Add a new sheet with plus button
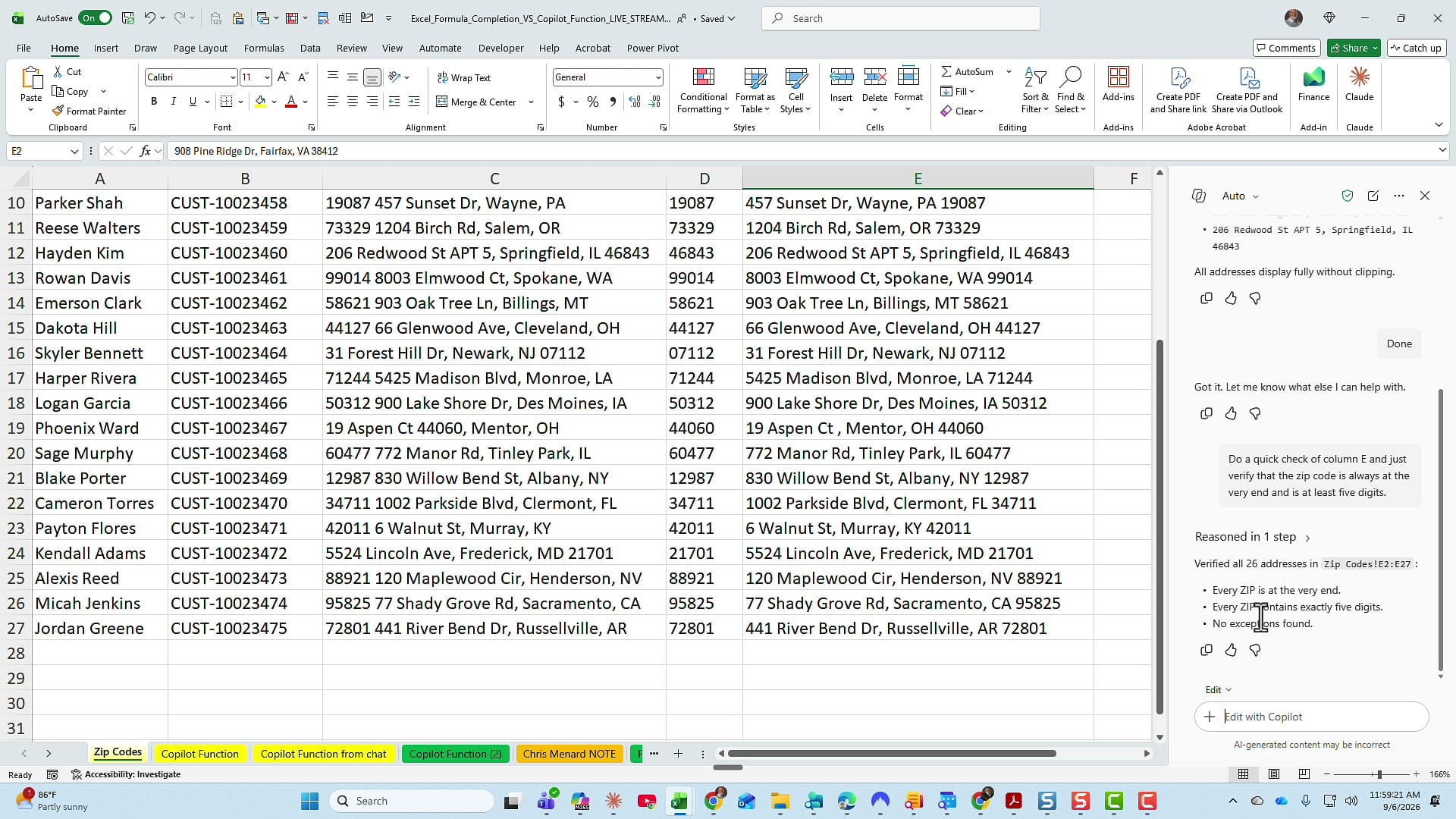 coord(678,754)
